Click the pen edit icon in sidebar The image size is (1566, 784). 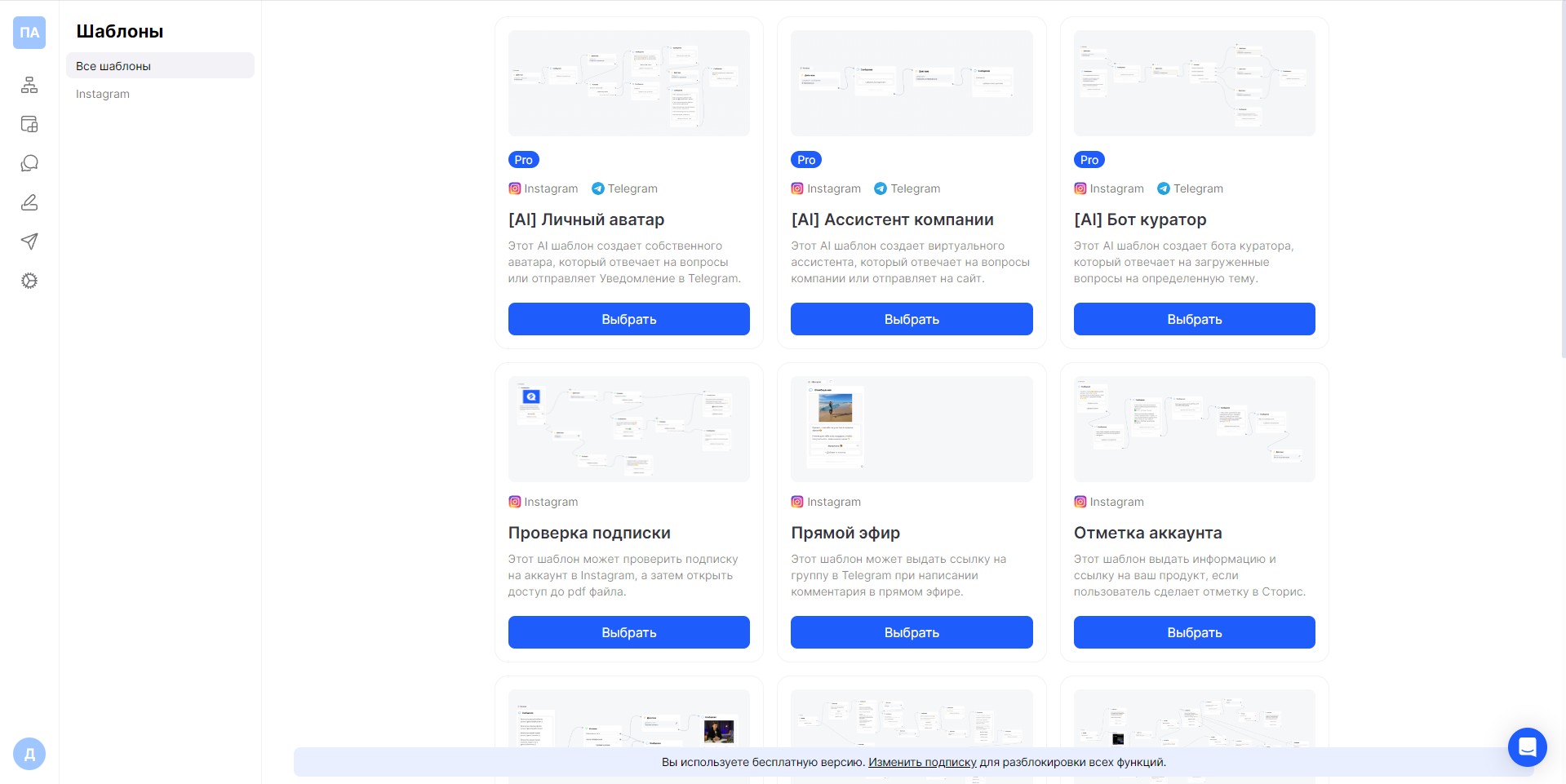29,202
